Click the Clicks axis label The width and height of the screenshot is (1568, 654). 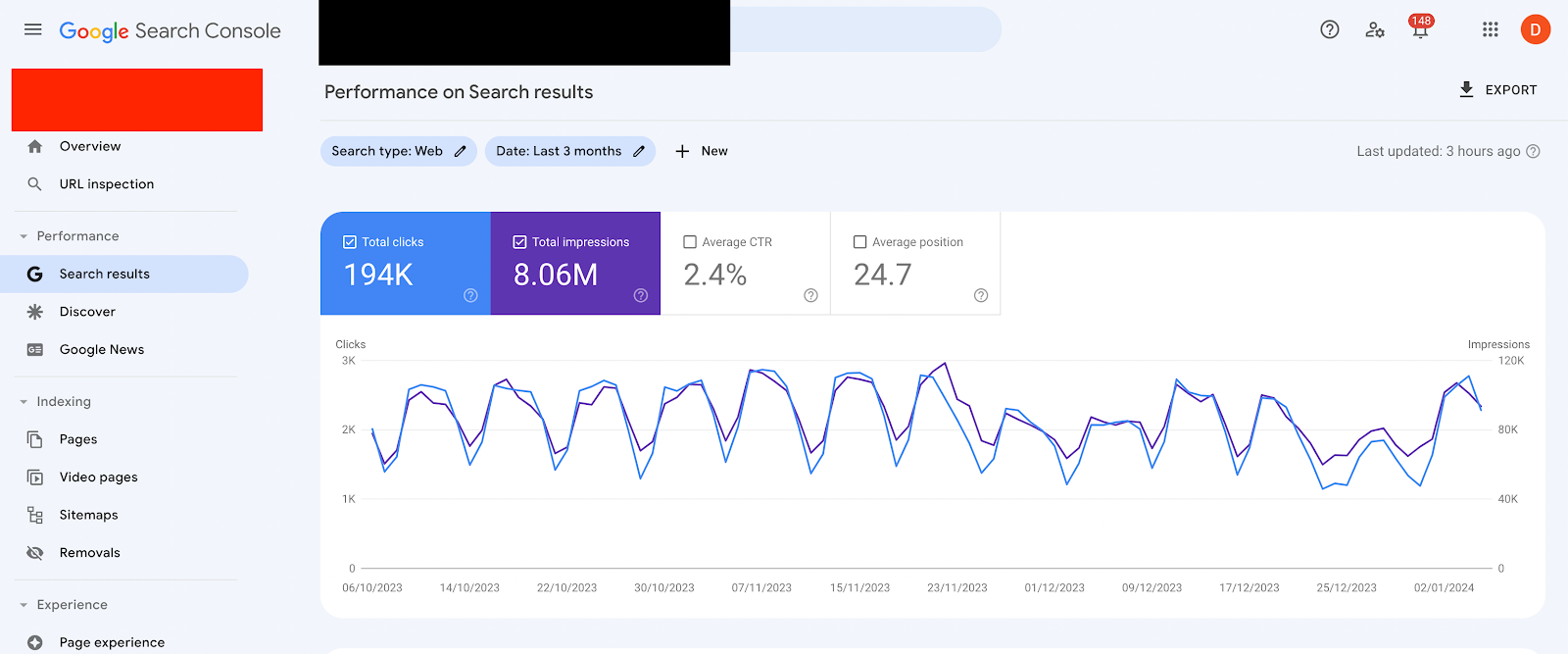[351, 344]
